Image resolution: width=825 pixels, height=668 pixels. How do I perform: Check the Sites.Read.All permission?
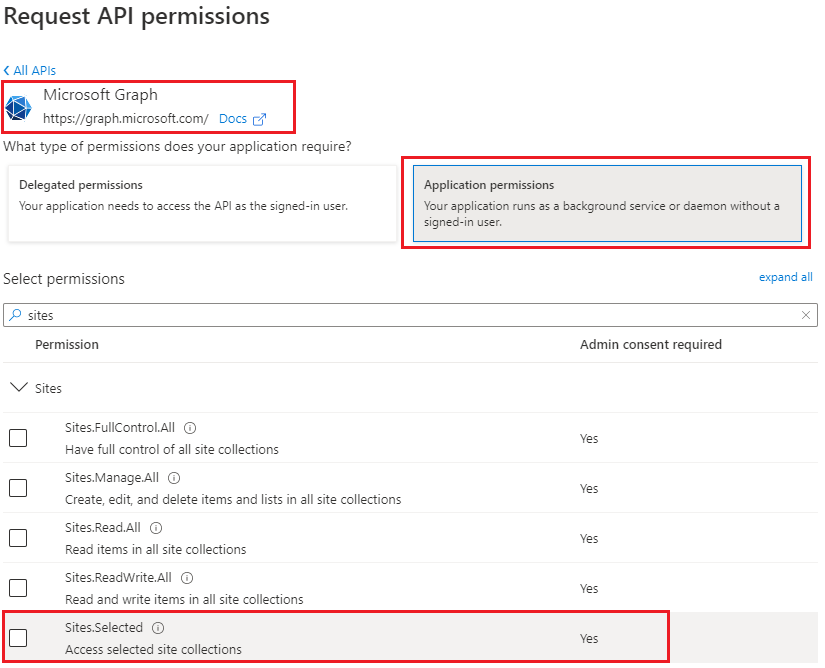pyautogui.click(x=18, y=538)
